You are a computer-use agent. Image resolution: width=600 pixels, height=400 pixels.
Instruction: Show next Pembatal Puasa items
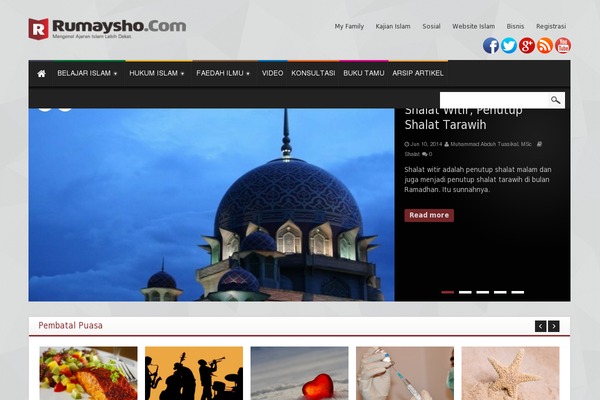click(x=554, y=326)
